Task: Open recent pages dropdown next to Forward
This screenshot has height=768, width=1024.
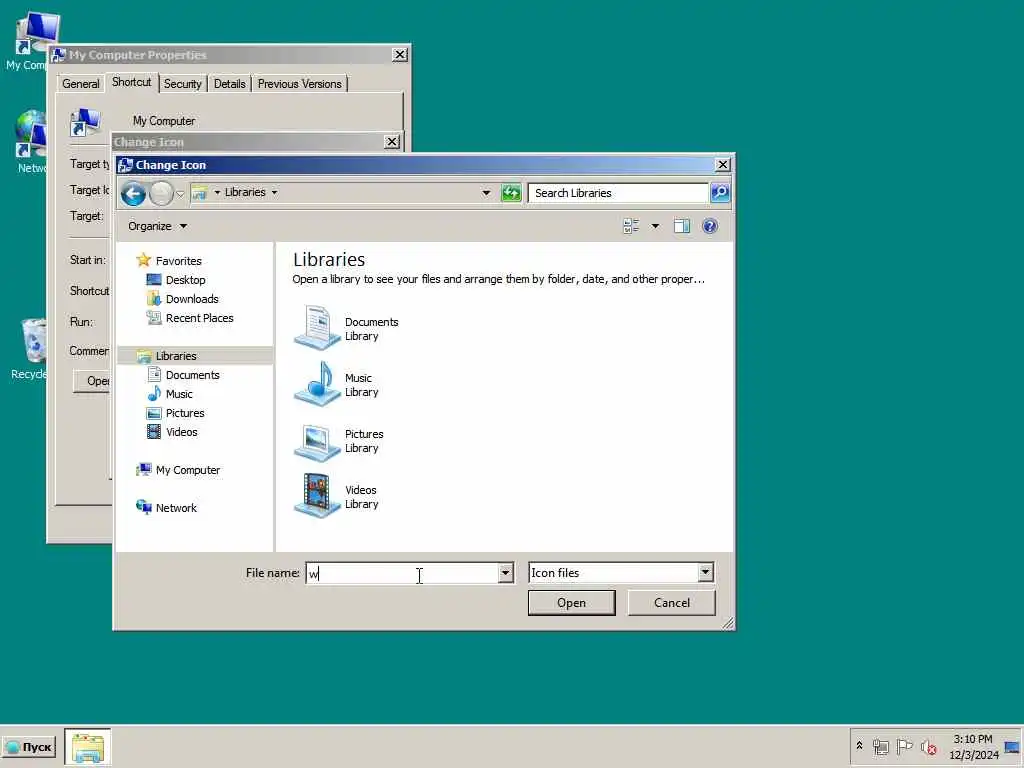Action: 180,193
